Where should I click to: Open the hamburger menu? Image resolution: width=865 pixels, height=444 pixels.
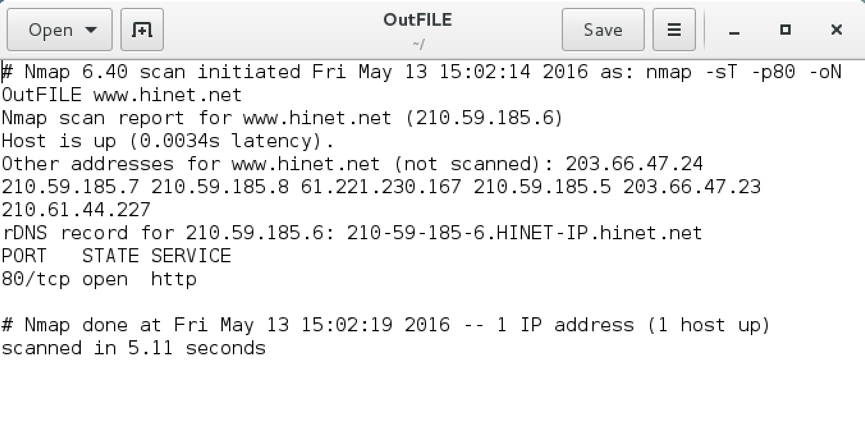(x=674, y=30)
